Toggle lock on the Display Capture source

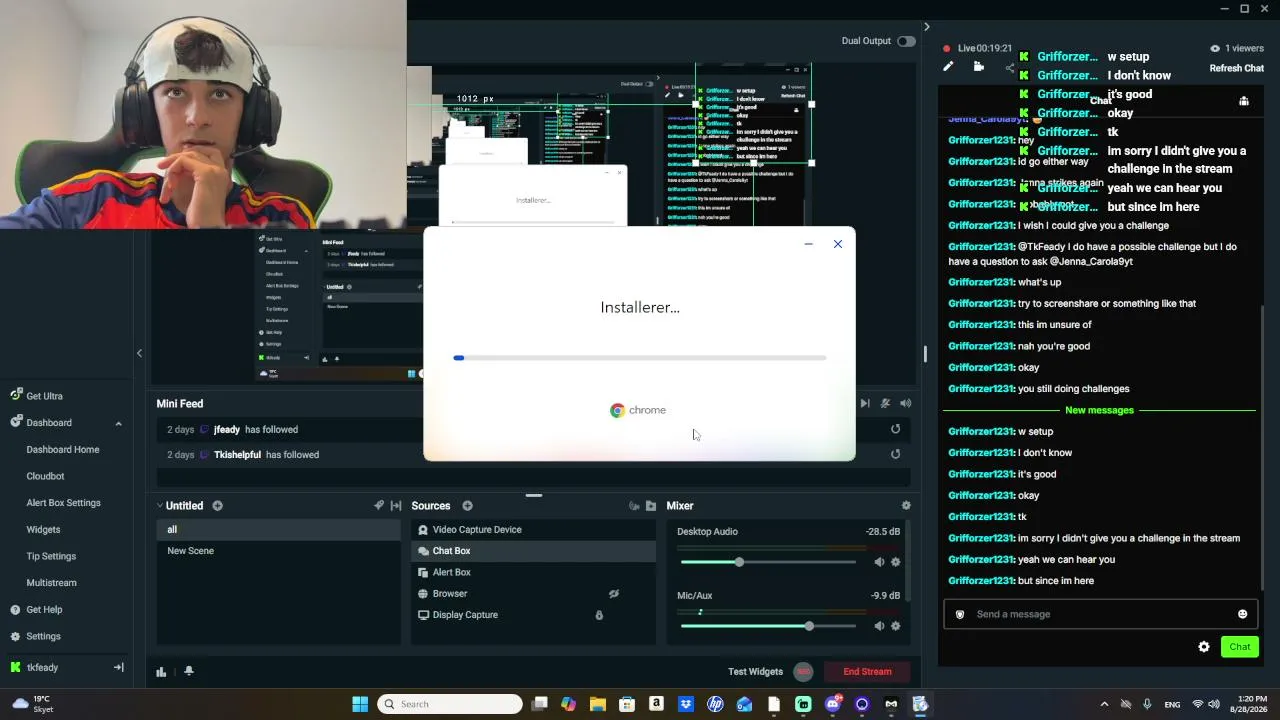[x=599, y=615]
